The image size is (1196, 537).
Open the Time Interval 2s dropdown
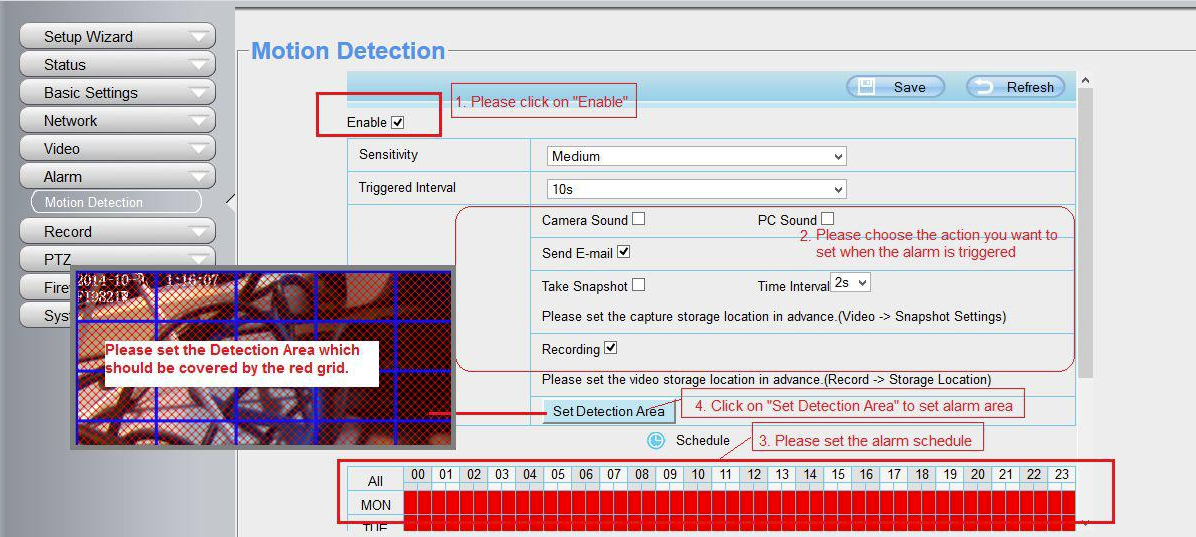pyautogui.click(x=850, y=283)
